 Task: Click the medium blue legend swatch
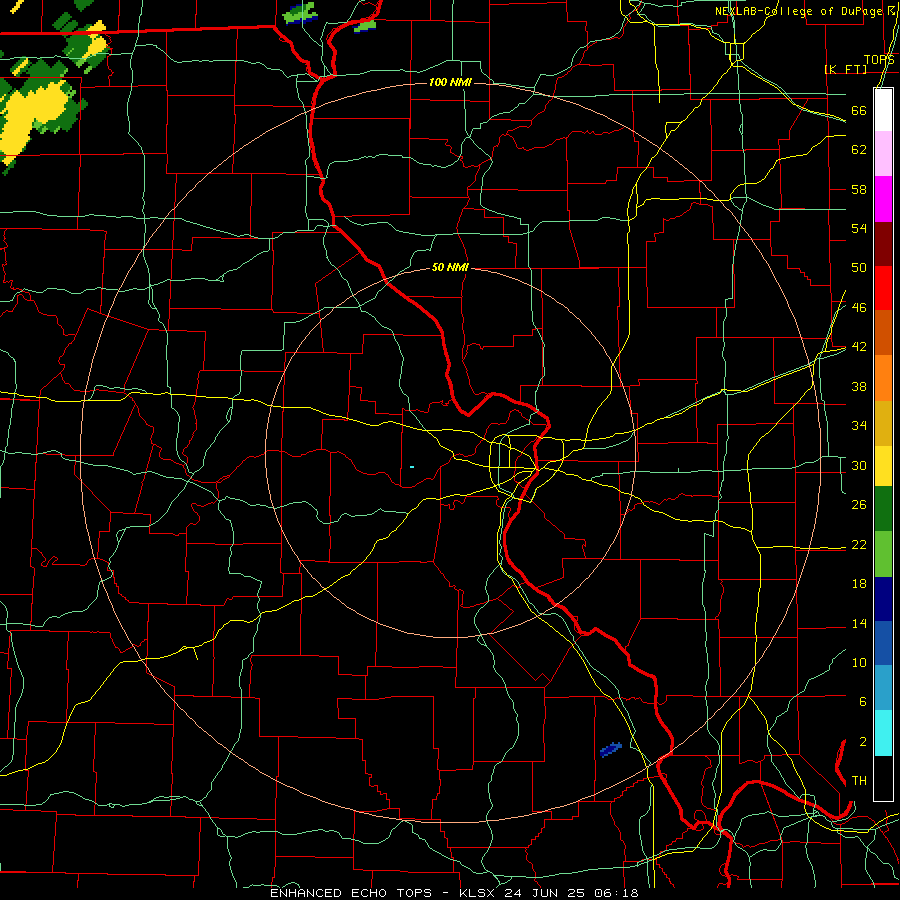point(883,644)
